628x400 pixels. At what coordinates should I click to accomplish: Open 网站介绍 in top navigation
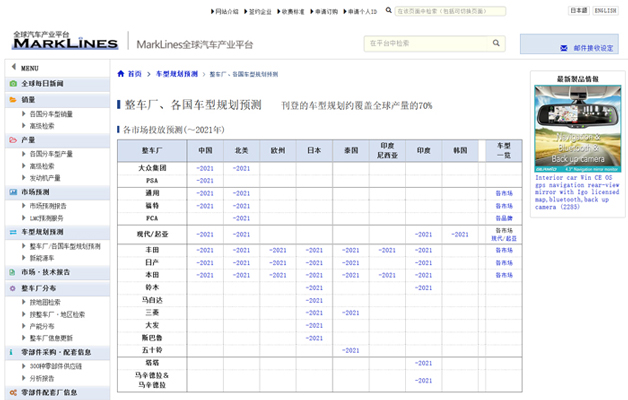coord(225,12)
